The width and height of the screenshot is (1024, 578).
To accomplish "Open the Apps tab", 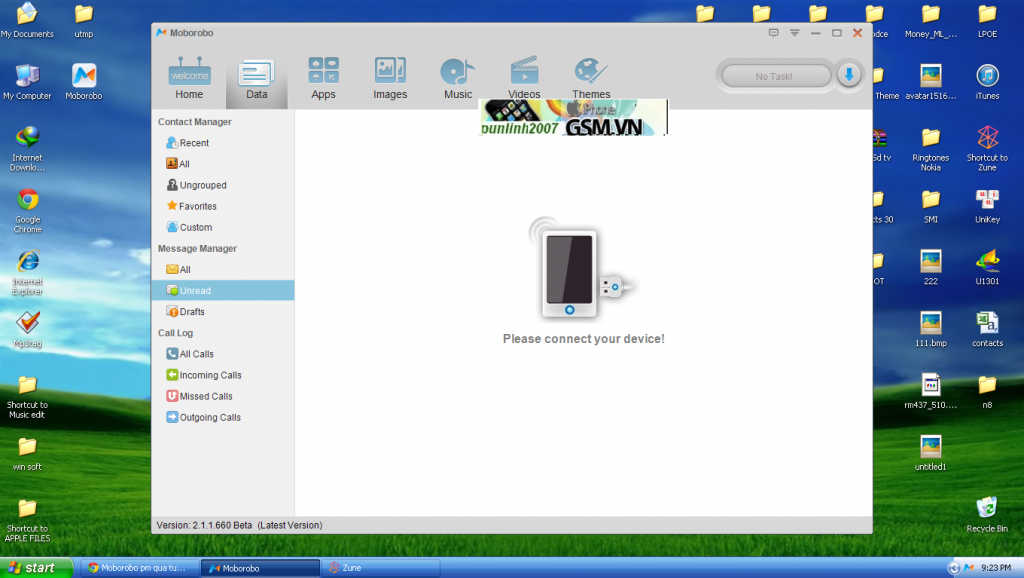I will coord(323,78).
